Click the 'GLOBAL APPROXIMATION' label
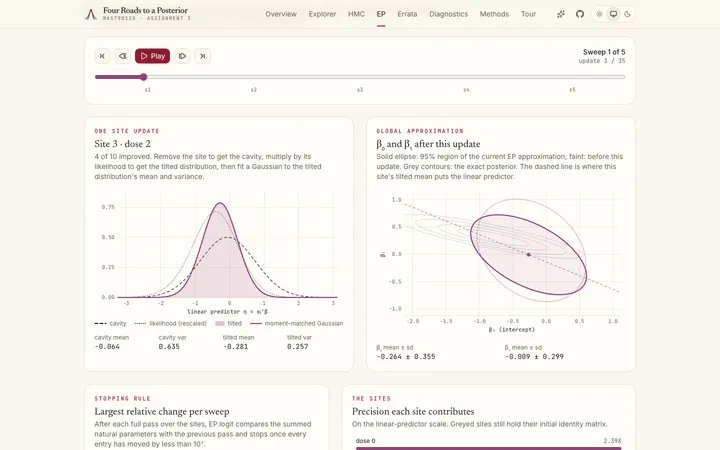The height and width of the screenshot is (450, 720). pos(420,131)
